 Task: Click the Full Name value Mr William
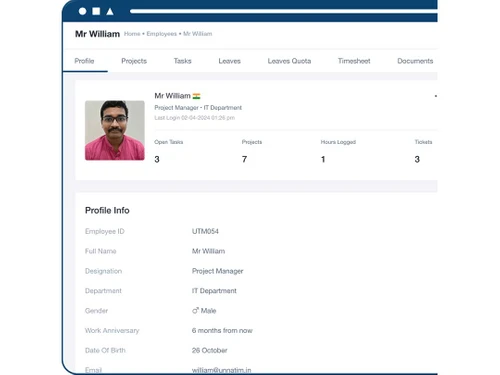[208, 251]
